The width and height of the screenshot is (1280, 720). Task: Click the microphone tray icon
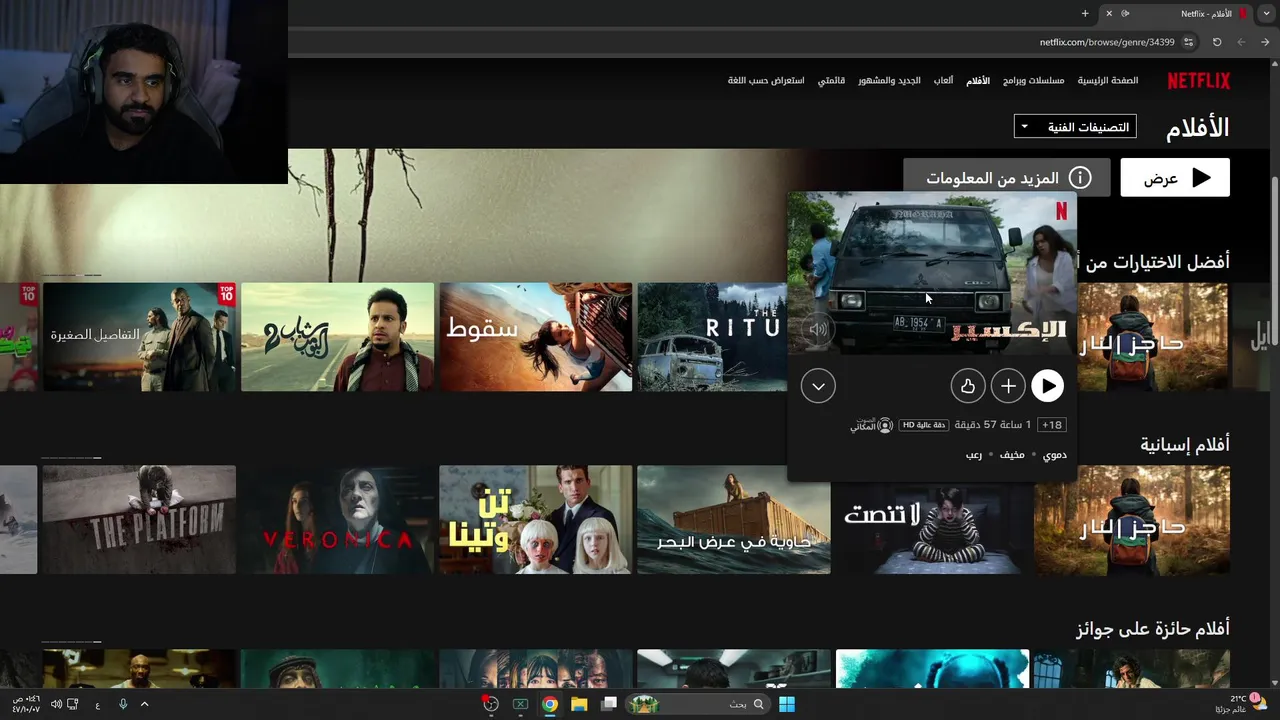(123, 704)
